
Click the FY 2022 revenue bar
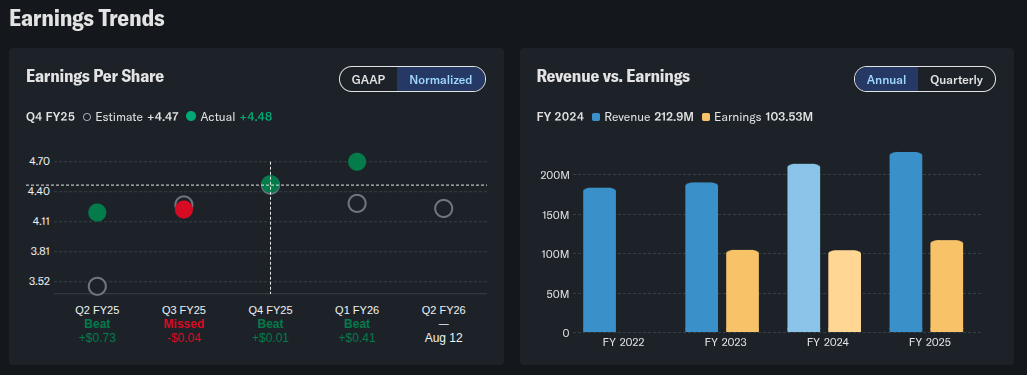pos(599,260)
